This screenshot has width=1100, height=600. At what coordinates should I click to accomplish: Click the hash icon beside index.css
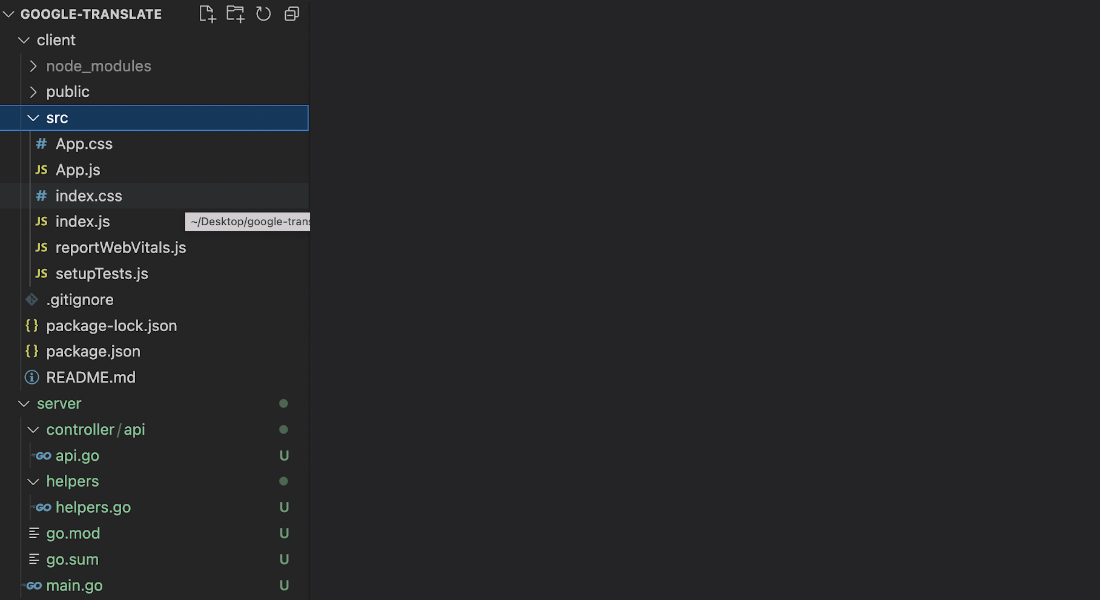[41, 196]
